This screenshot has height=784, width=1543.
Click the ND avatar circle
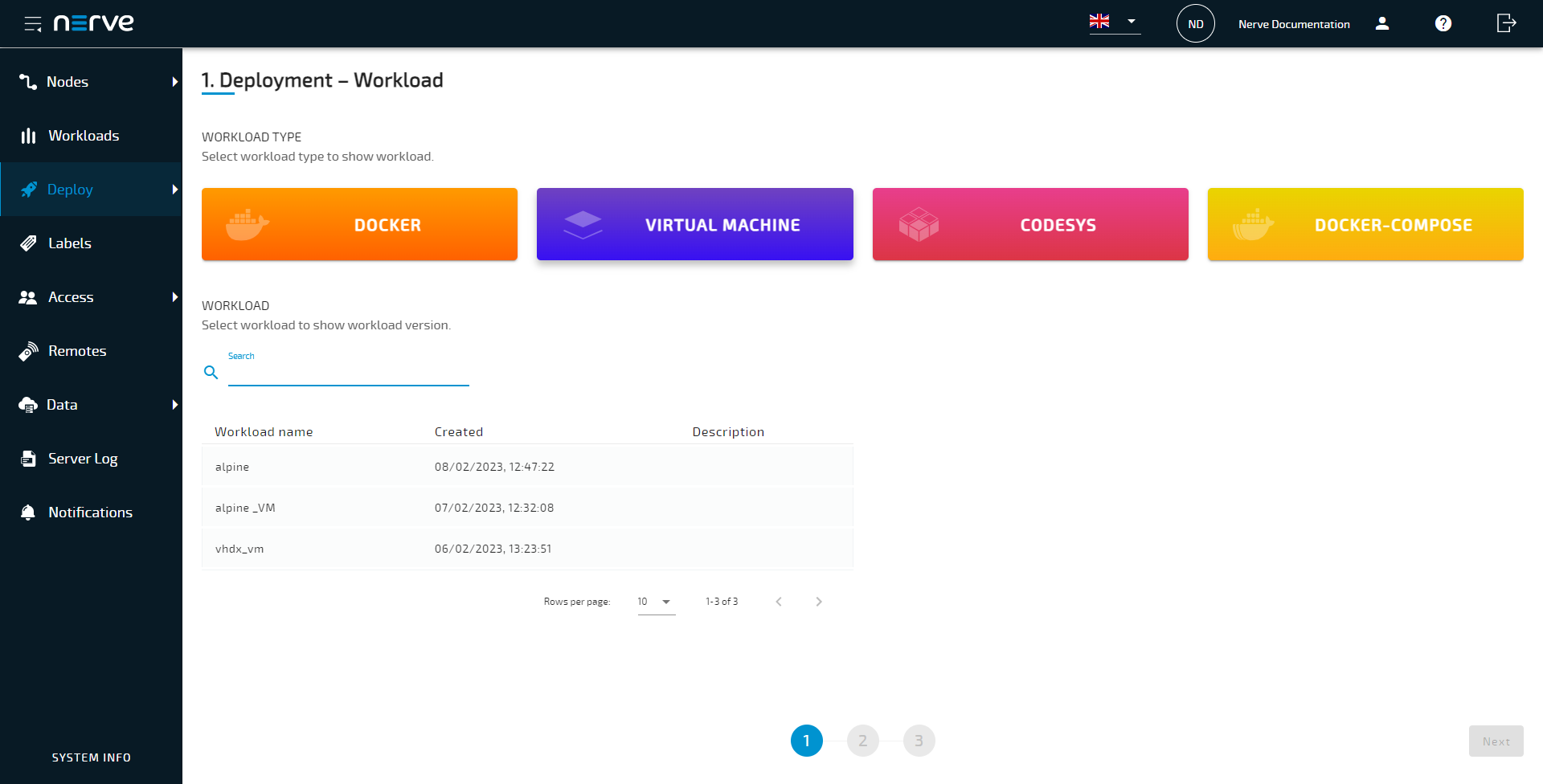pyautogui.click(x=1195, y=23)
